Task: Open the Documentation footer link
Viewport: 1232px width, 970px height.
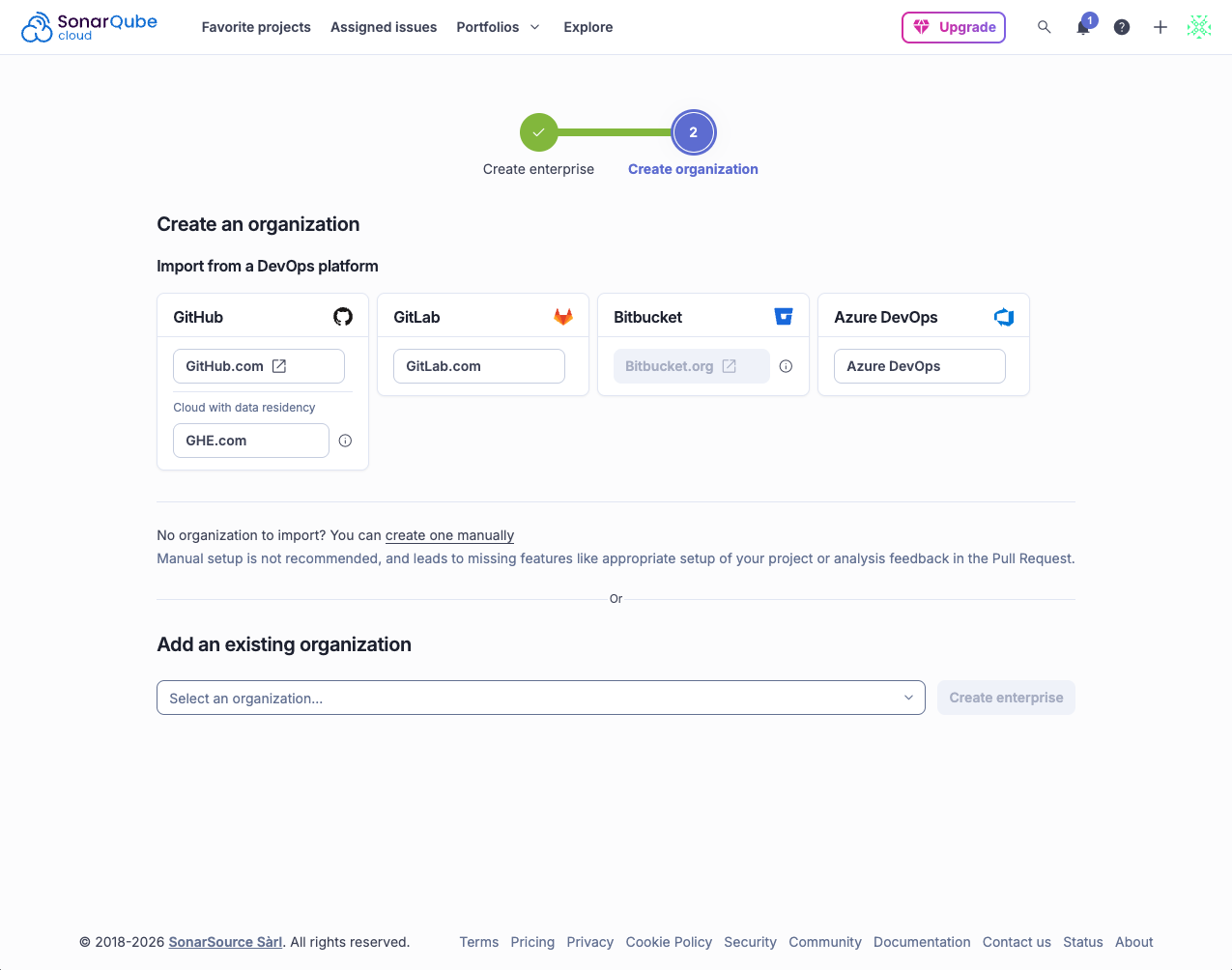Action: [922, 942]
